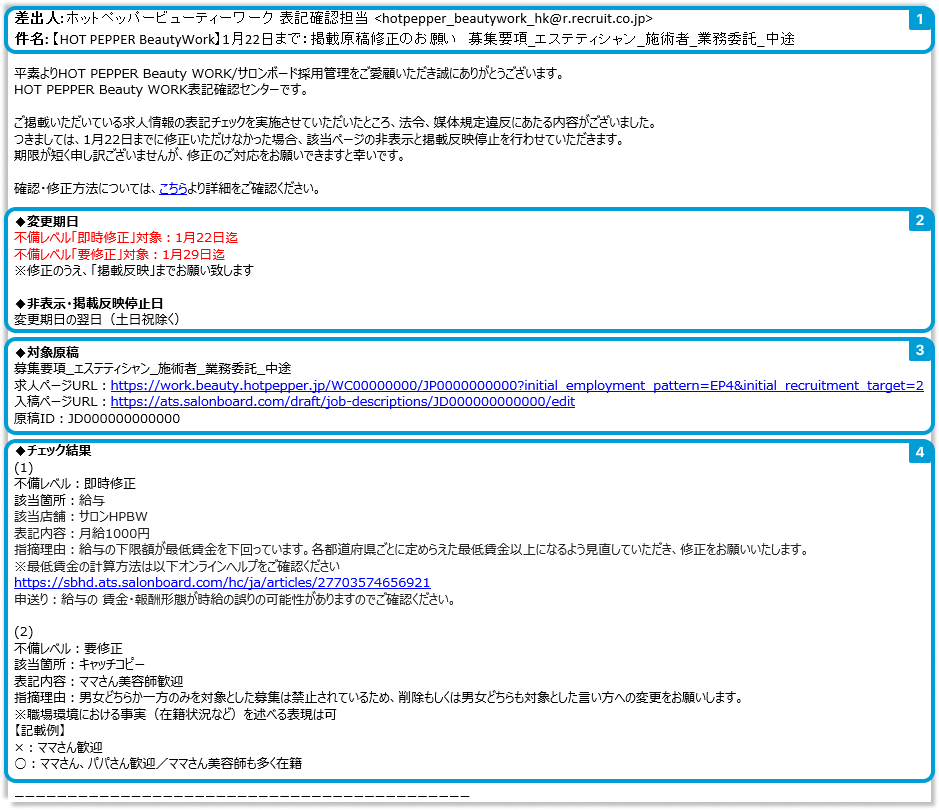Open the work.beauty.hotpepper.jp job page URL

tap(516, 385)
